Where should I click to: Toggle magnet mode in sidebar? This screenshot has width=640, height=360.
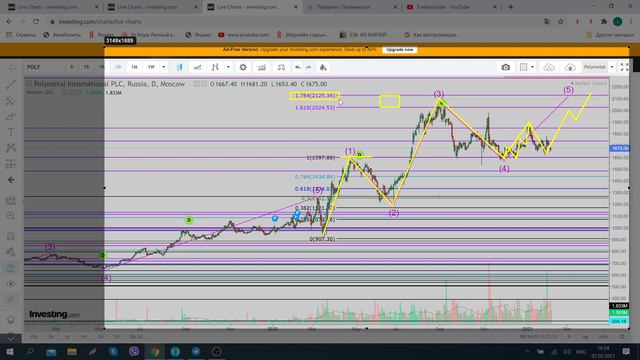(x=11, y=236)
